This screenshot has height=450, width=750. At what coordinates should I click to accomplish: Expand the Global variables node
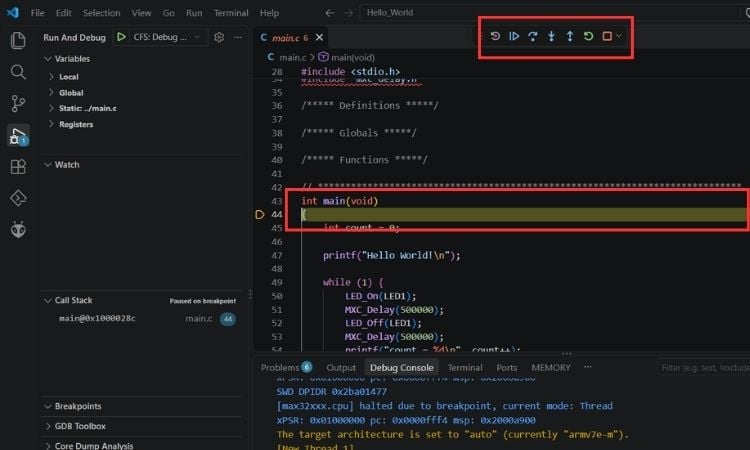51,93
